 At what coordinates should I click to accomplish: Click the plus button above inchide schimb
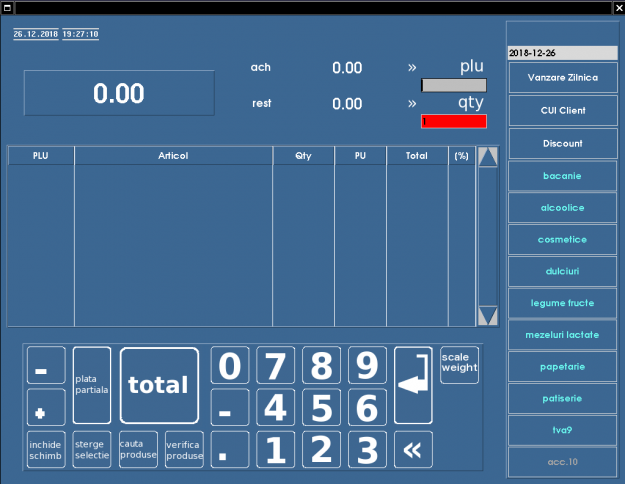point(46,409)
